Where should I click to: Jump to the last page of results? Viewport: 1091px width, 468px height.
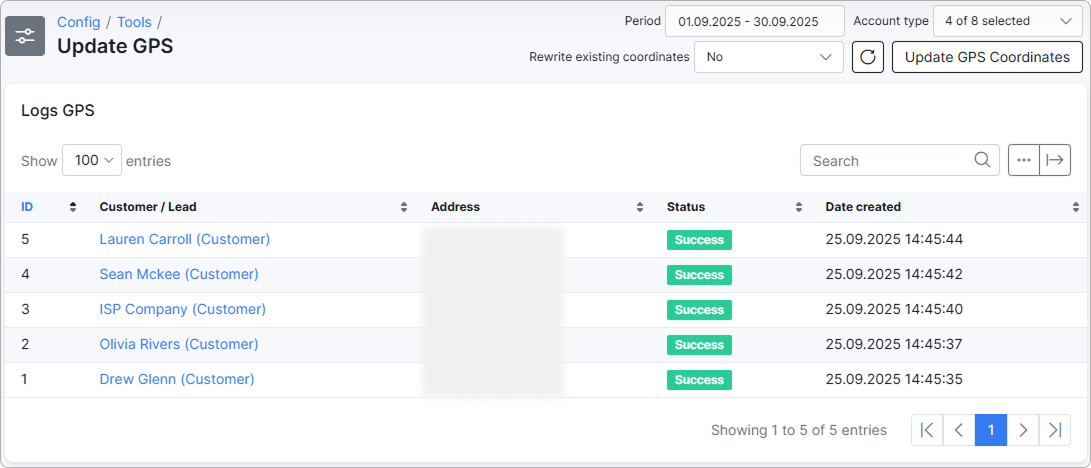tap(1054, 430)
